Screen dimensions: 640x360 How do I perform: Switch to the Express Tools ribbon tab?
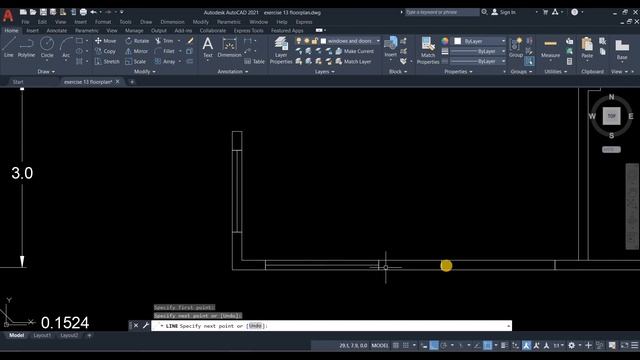coord(248,31)
